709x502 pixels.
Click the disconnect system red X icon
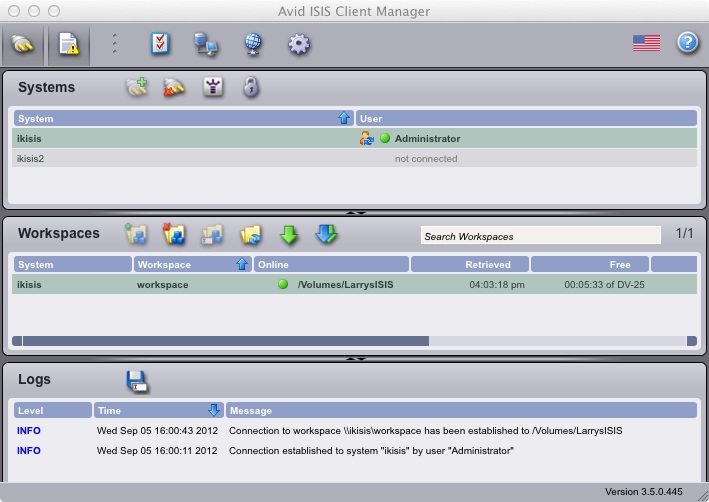pyautogui.click(x=174, y=87)
